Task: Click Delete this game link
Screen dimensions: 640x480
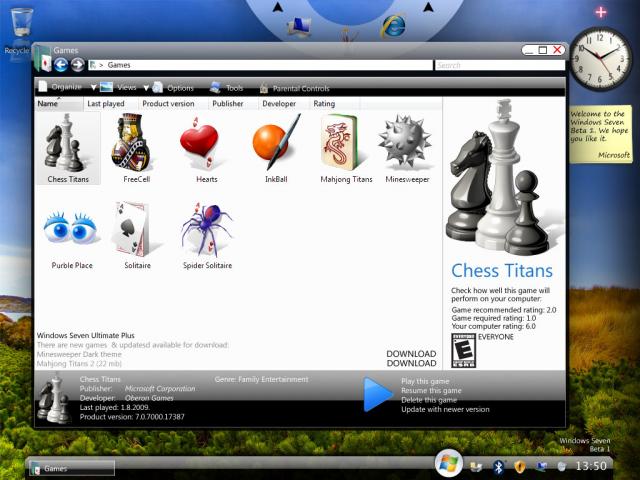Action: coord(429,400)
